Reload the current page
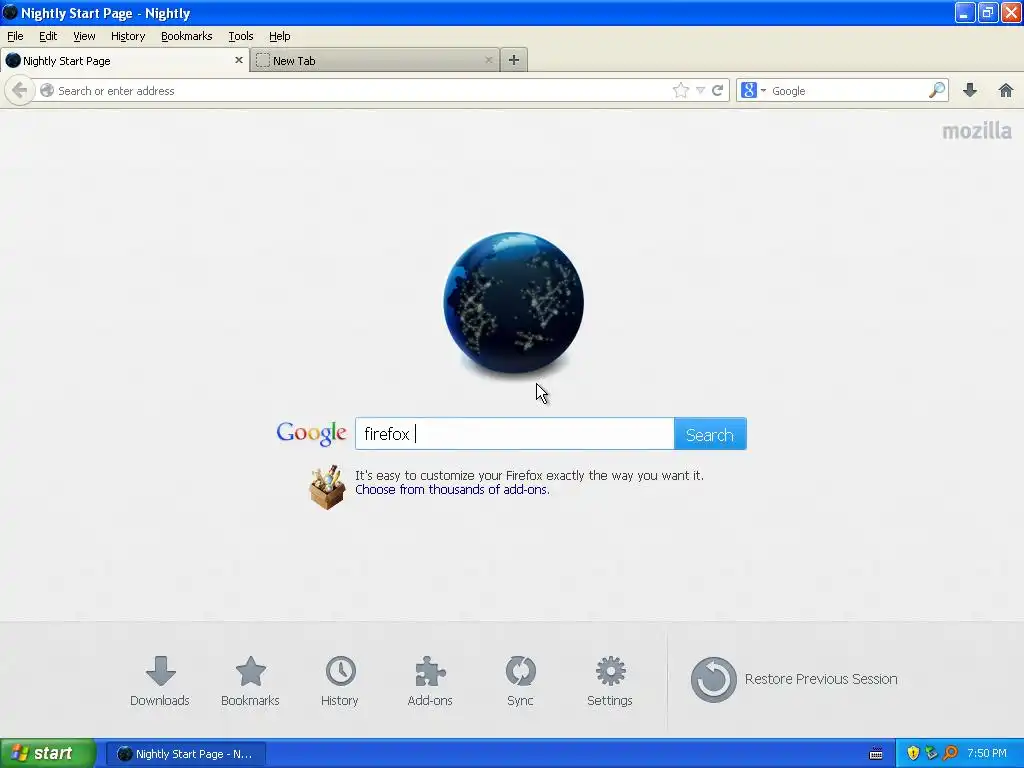Image resolution: width=1024 pixels, height=768 pixels. tap(717, 90)
